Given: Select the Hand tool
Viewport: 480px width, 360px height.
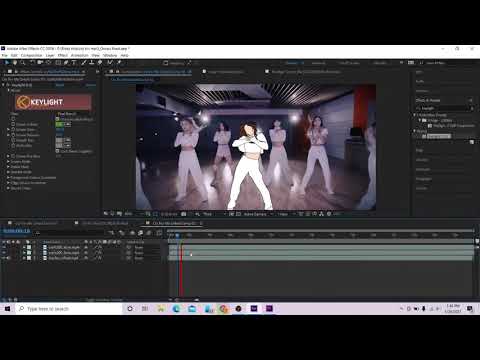Looking at the screenshot, I should (15, 62).
